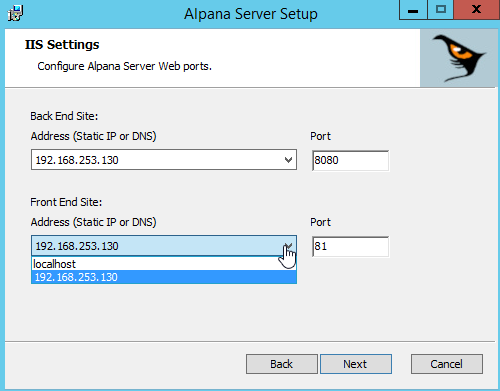
Task: Maximize the setup window
Action: click(441, 10)
